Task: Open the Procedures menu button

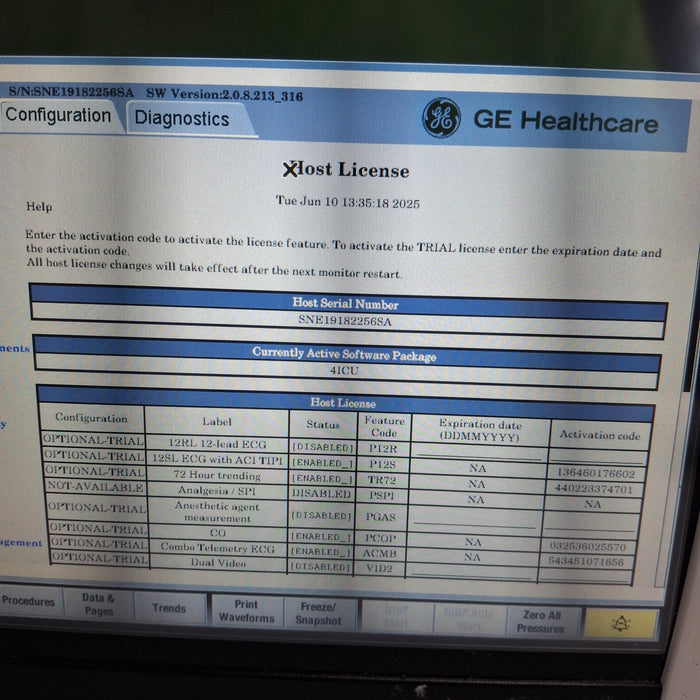Action: 29,601
